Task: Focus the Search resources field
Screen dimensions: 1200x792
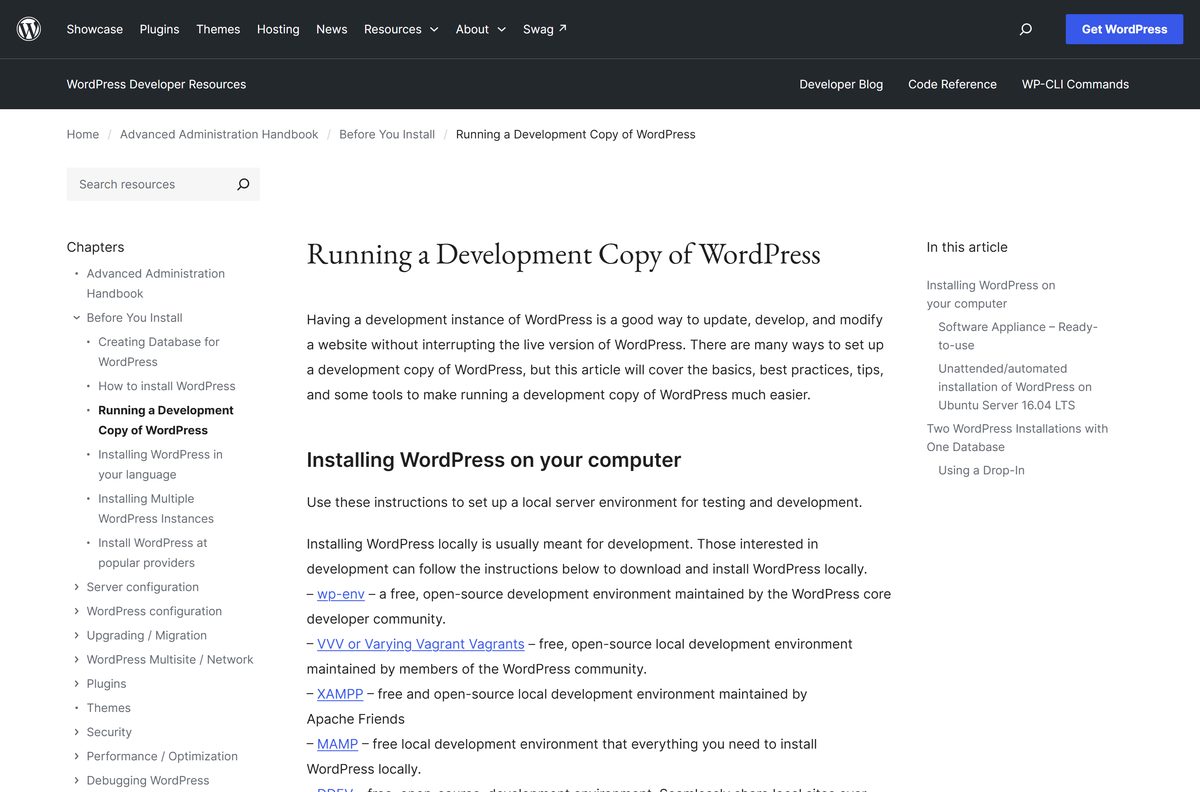Action: (148, 184)
